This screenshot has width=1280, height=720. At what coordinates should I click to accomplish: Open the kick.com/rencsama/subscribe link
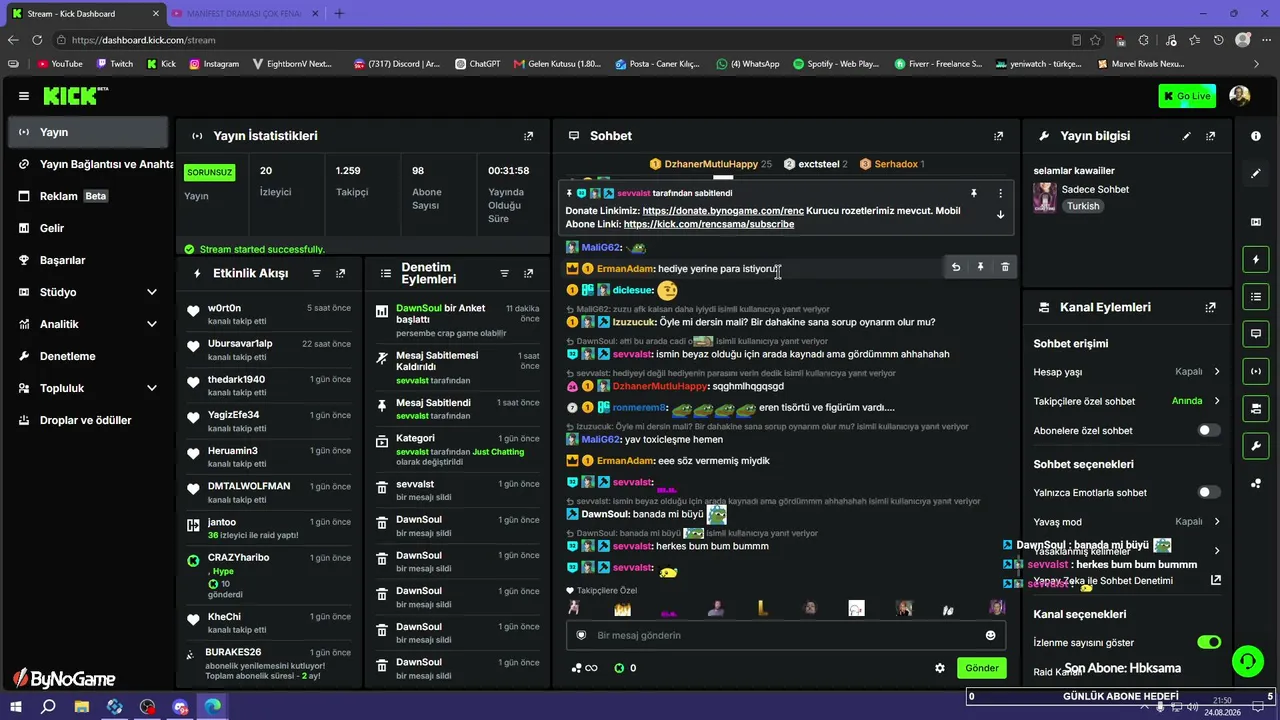pyautogui.click(x=709, y=225)
